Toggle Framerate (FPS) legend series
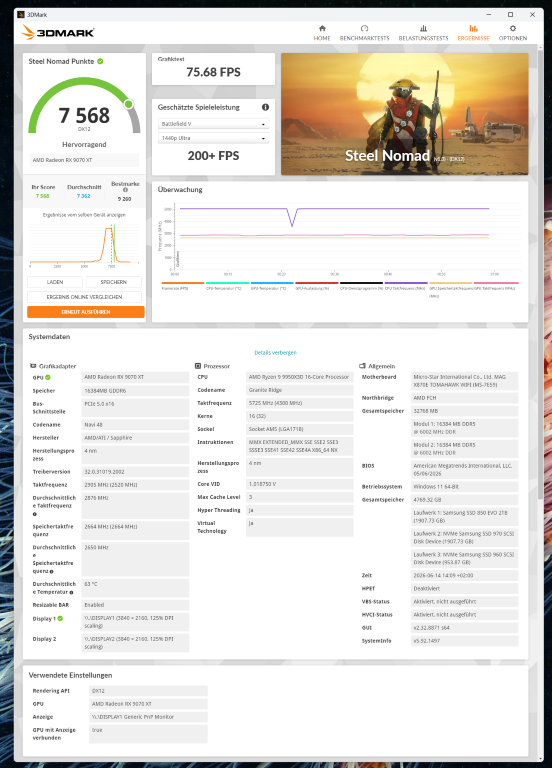 click(x=183, y=286)
